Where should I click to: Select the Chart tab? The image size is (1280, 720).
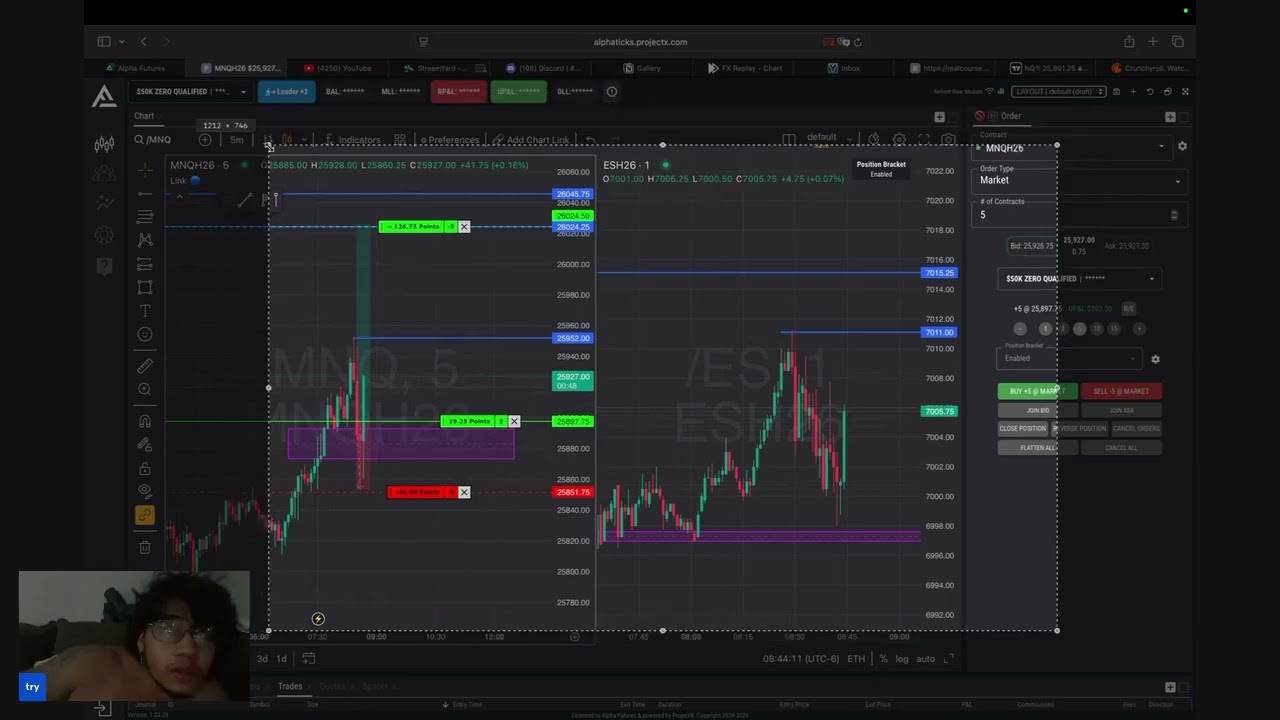145,116
